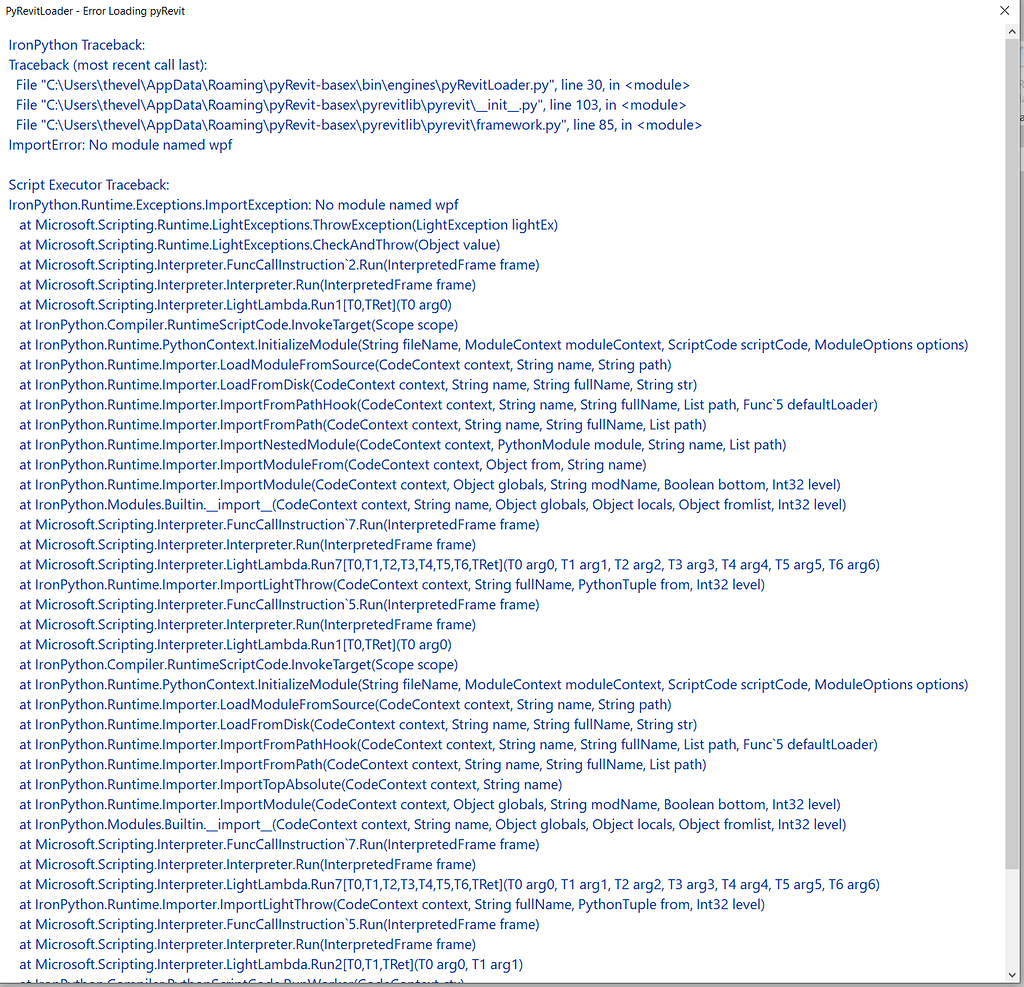Click the CheckAndThrow stack frame entry
Viewport: 1024px width, 987px height.
260,244
